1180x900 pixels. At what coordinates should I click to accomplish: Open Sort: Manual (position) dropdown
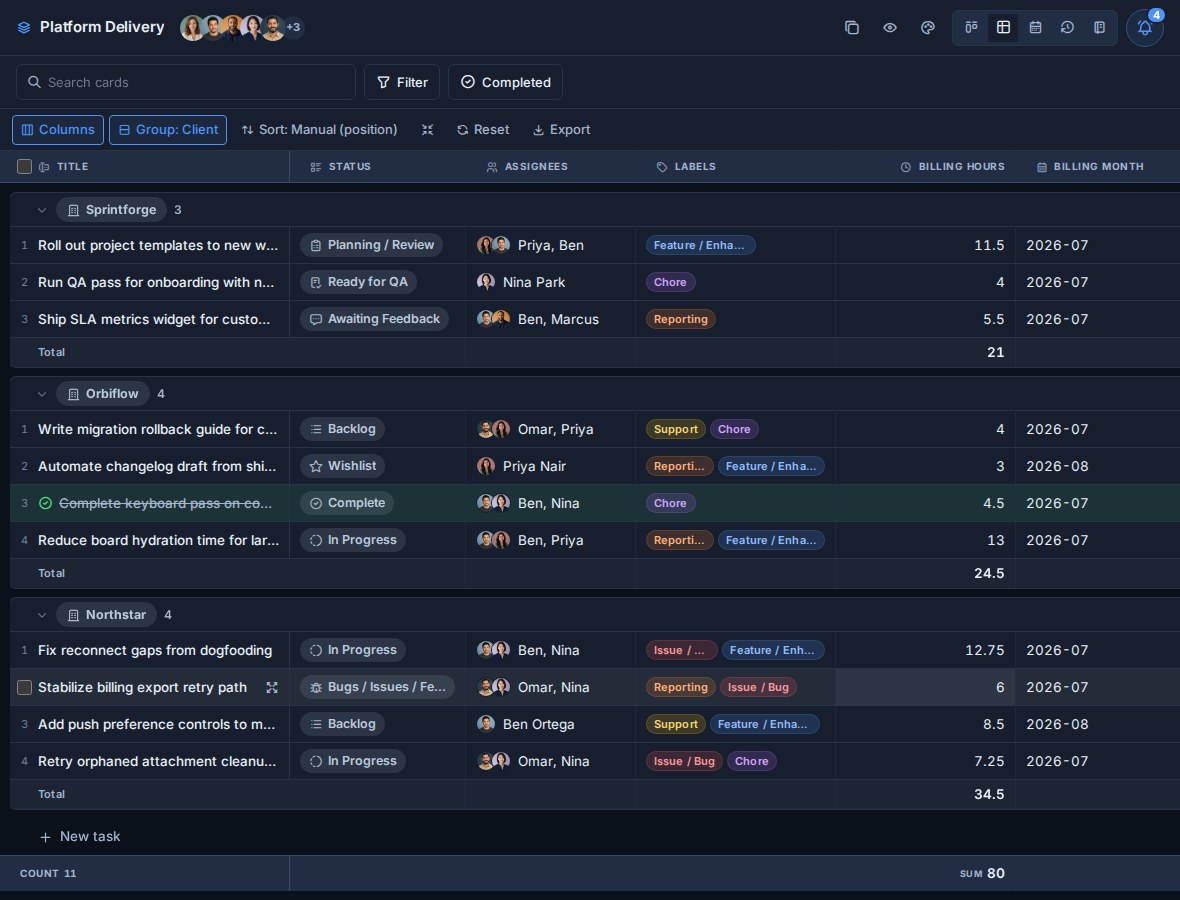point(319,129)
